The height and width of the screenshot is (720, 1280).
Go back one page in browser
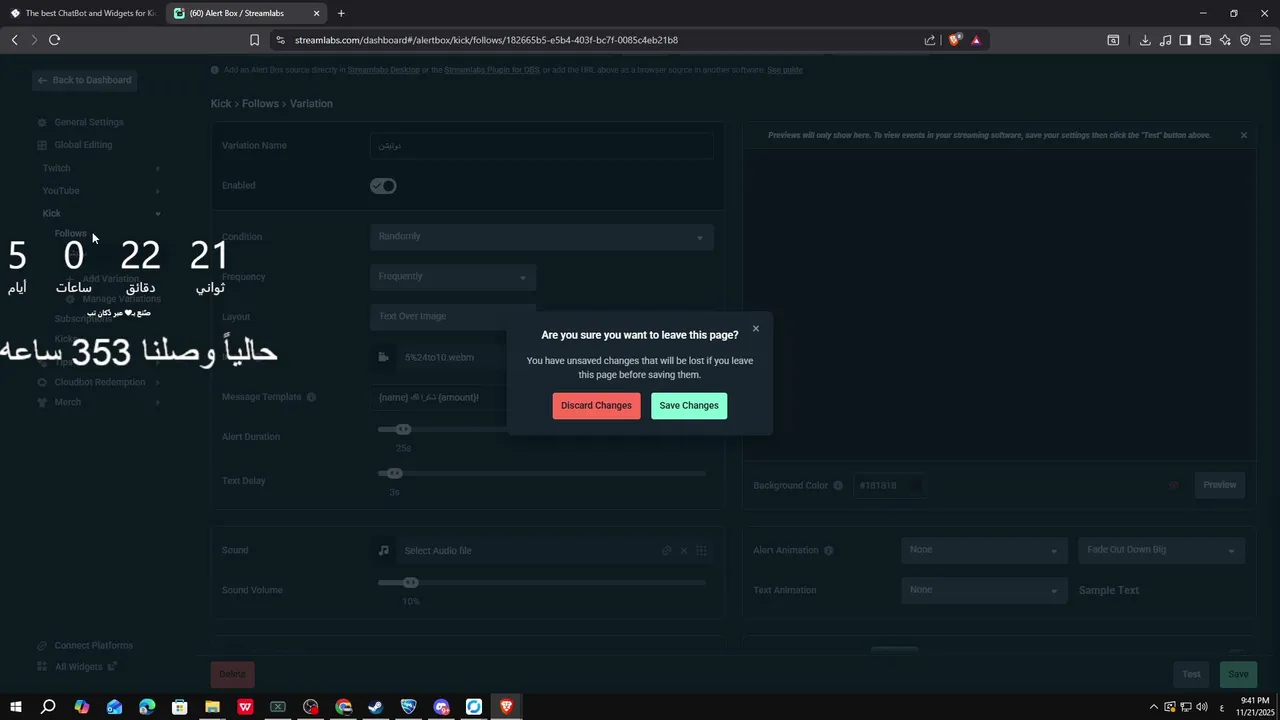(x=14, y=40)
